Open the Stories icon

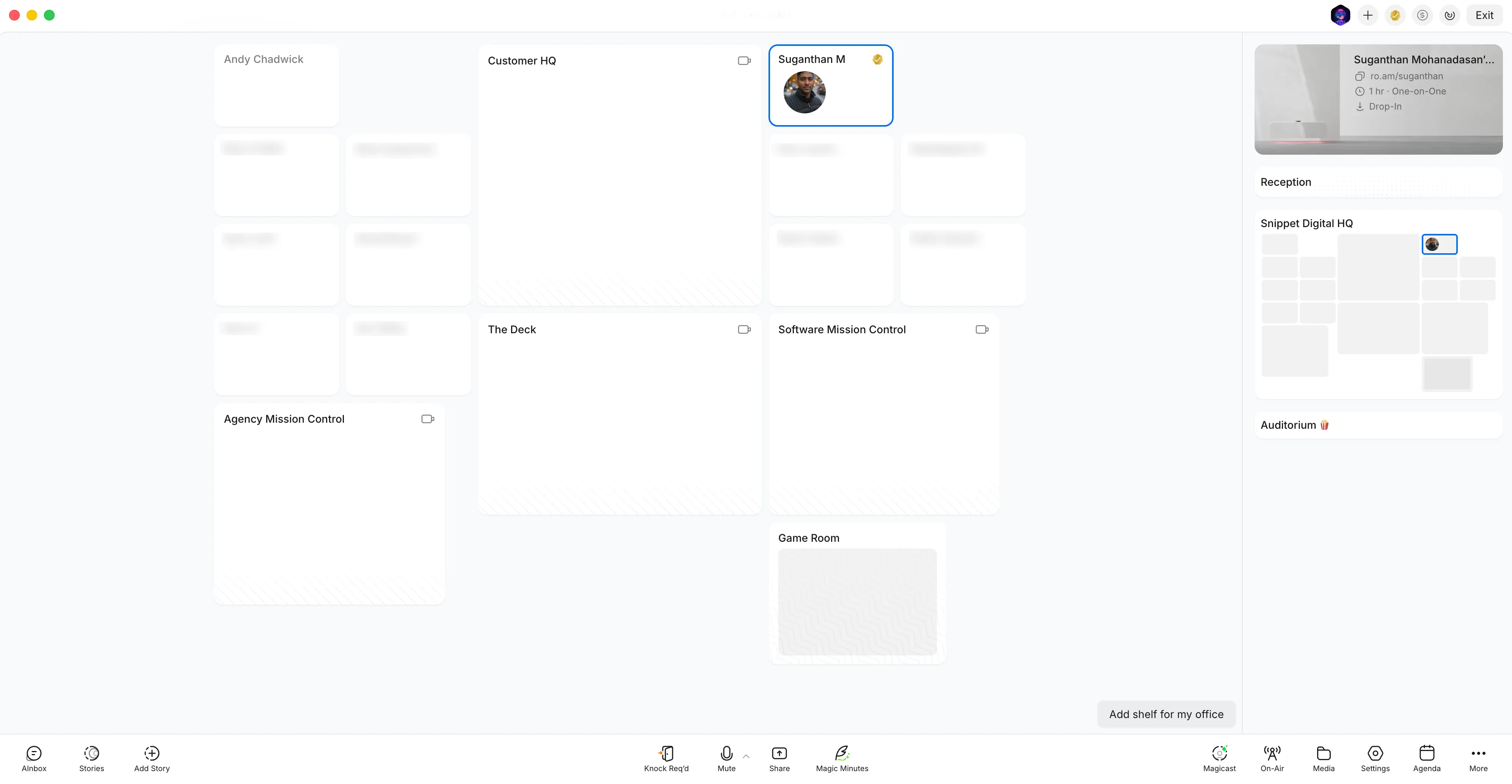[x=92, y=753]
